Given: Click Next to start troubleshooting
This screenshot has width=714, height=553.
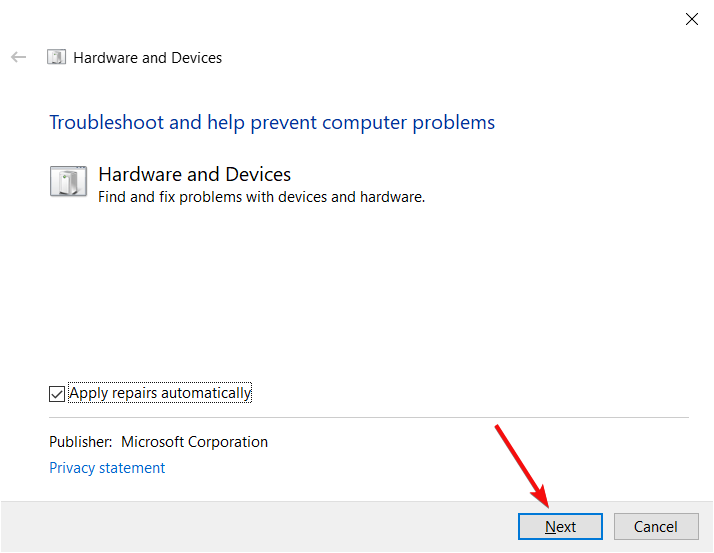Looking at the screenshot, I should coord(560,527).
